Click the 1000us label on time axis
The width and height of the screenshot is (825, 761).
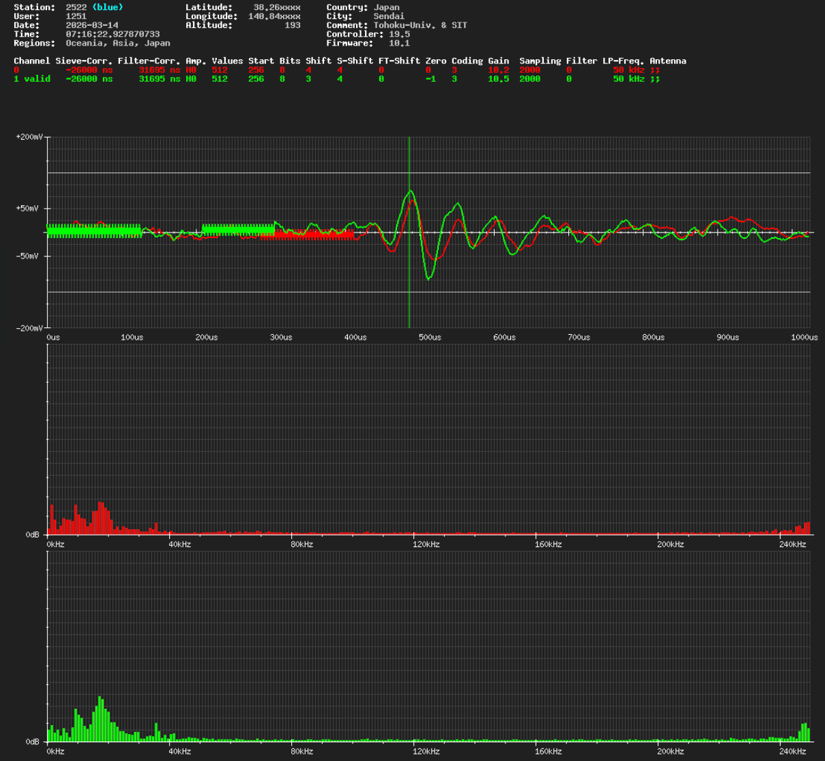click(806, 338)
